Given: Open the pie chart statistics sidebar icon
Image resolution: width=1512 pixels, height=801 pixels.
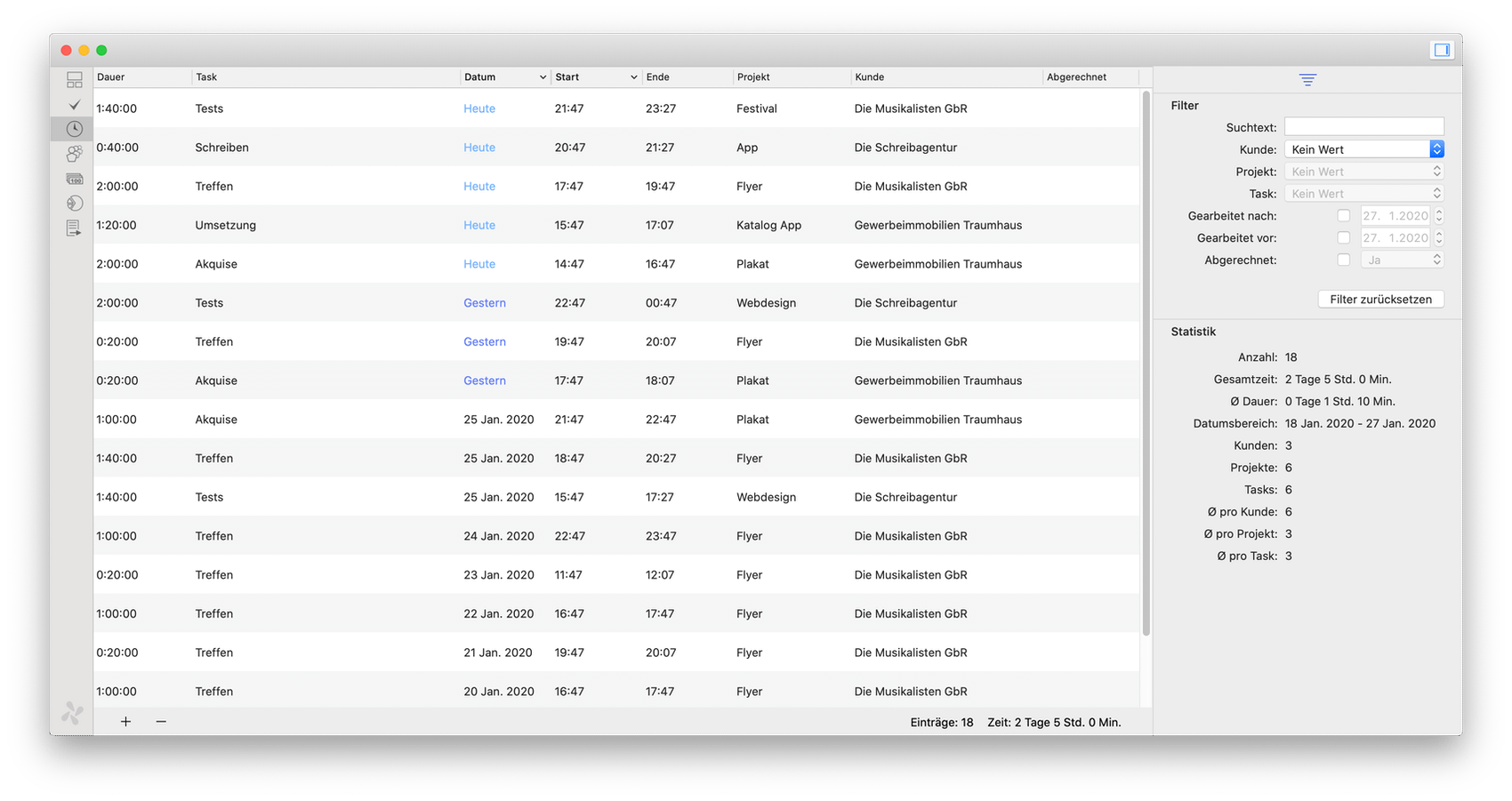Looking at the screenshot, I should [75, 204].
